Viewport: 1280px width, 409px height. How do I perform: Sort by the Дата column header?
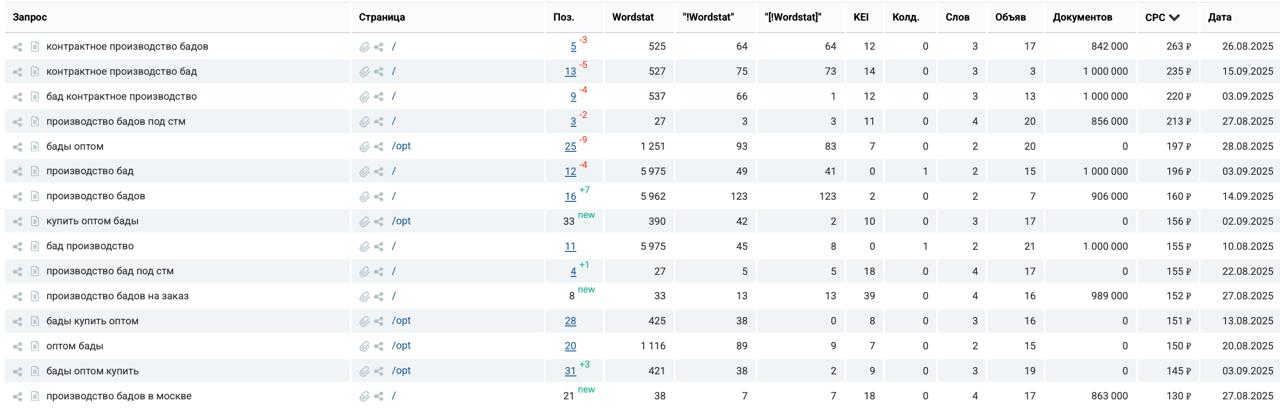1219,18
